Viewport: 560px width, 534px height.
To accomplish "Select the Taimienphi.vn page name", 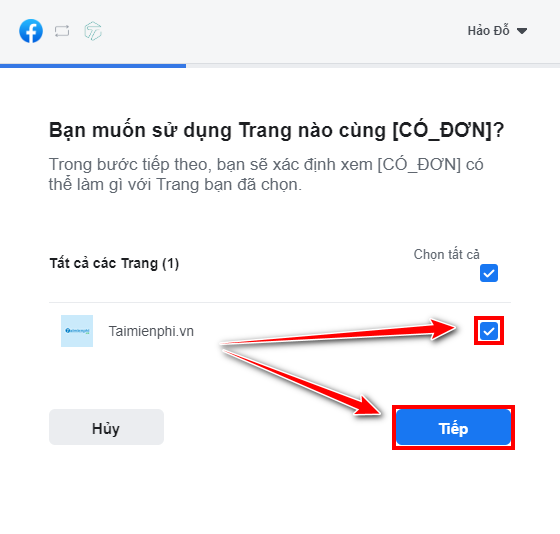I will coord(151,331).
